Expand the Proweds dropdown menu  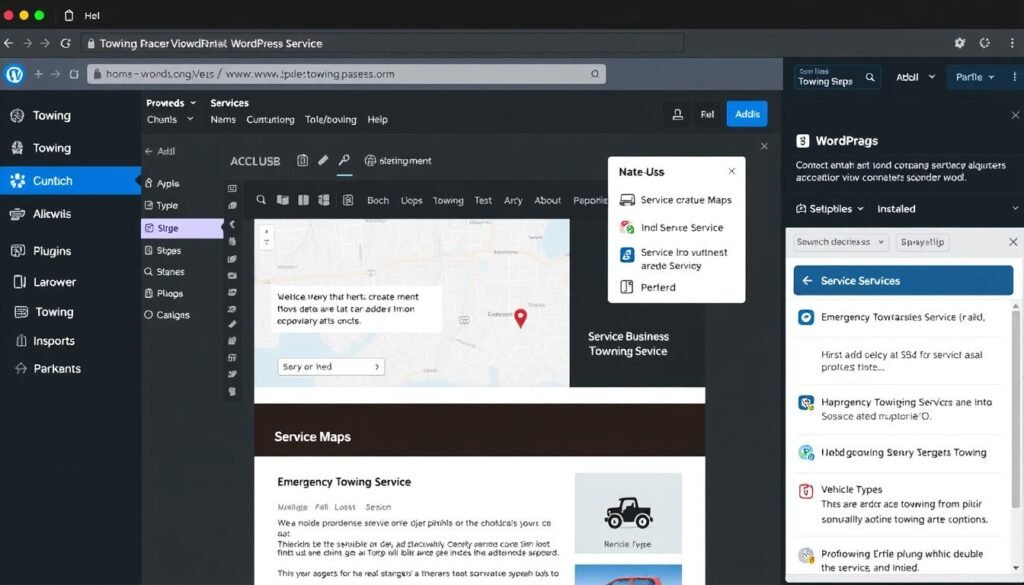tap(169, 102)
